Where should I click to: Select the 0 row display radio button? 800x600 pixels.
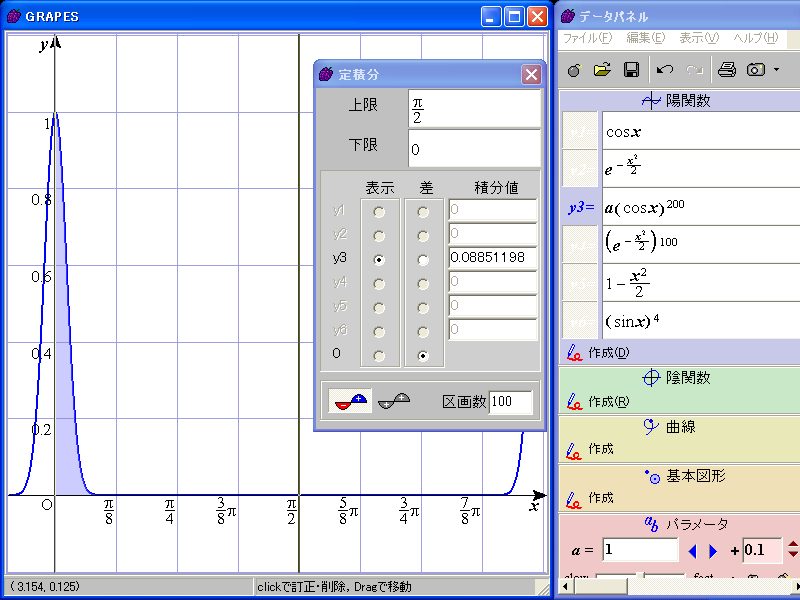coord(379,355)
